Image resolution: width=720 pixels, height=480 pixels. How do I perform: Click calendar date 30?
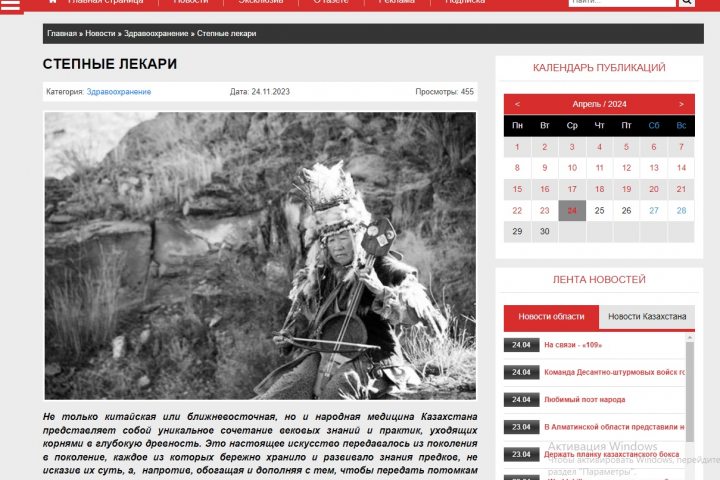click(545, 232)
